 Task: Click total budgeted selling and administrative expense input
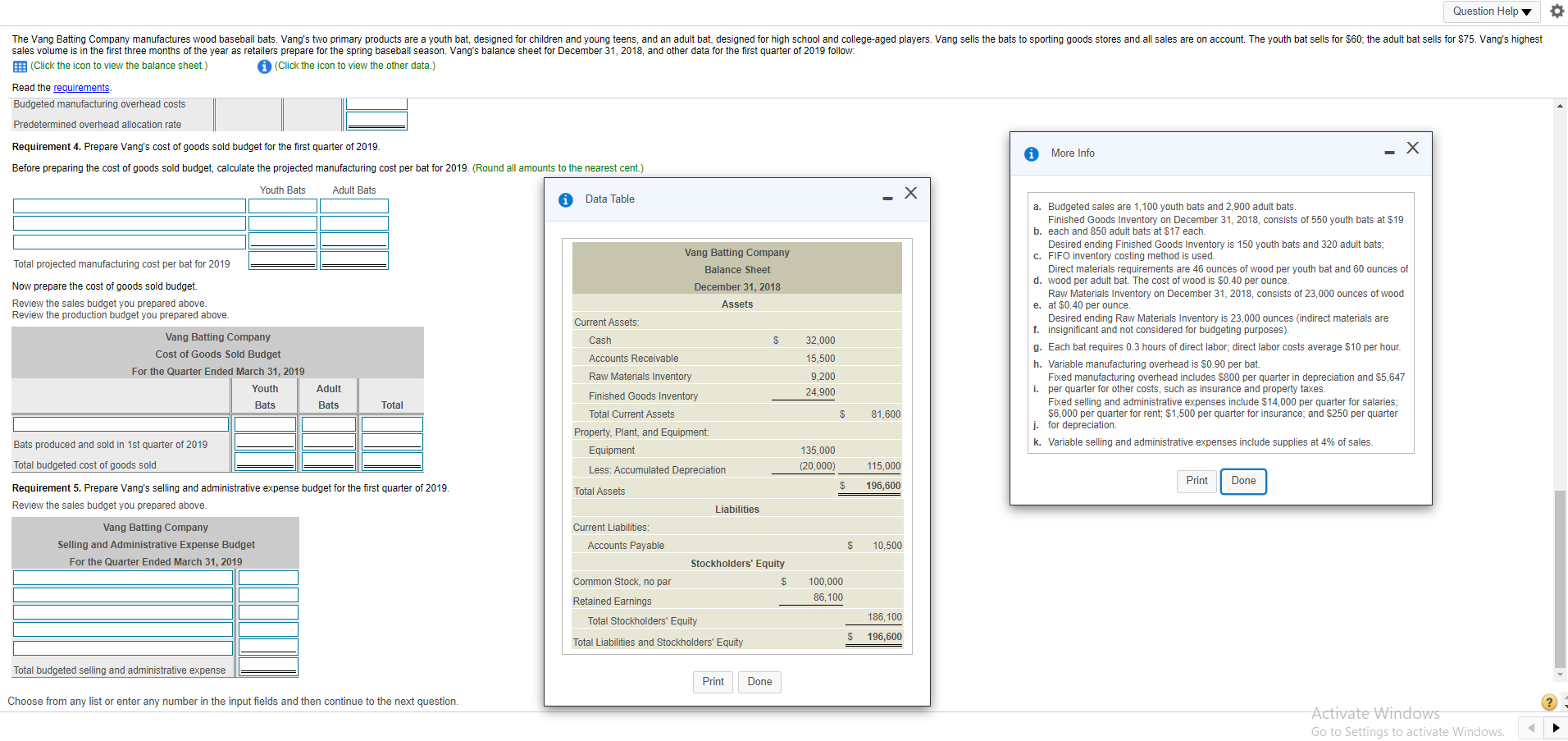pos(268,666)
